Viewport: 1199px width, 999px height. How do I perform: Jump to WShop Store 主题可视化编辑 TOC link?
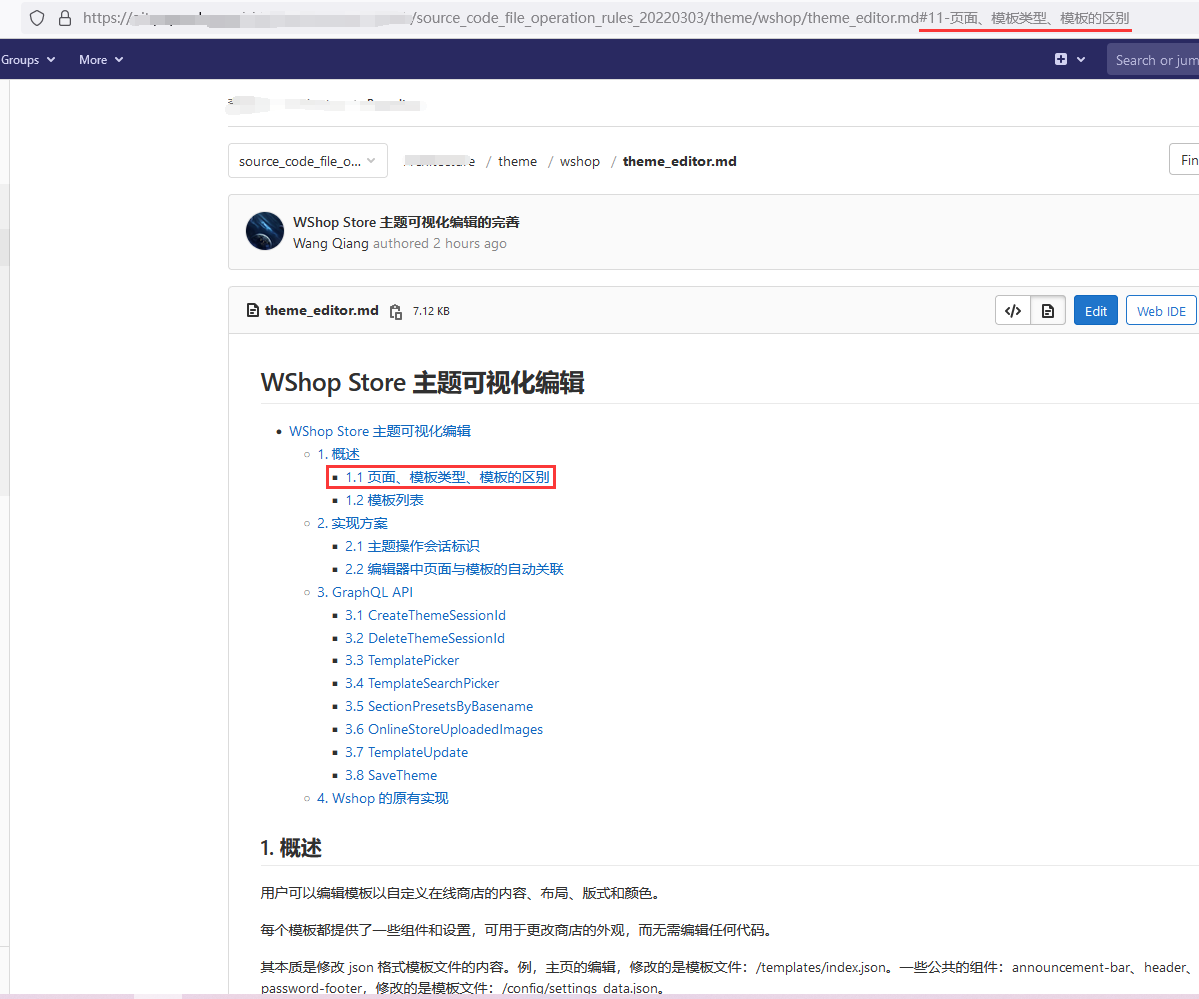pos(379,431)
